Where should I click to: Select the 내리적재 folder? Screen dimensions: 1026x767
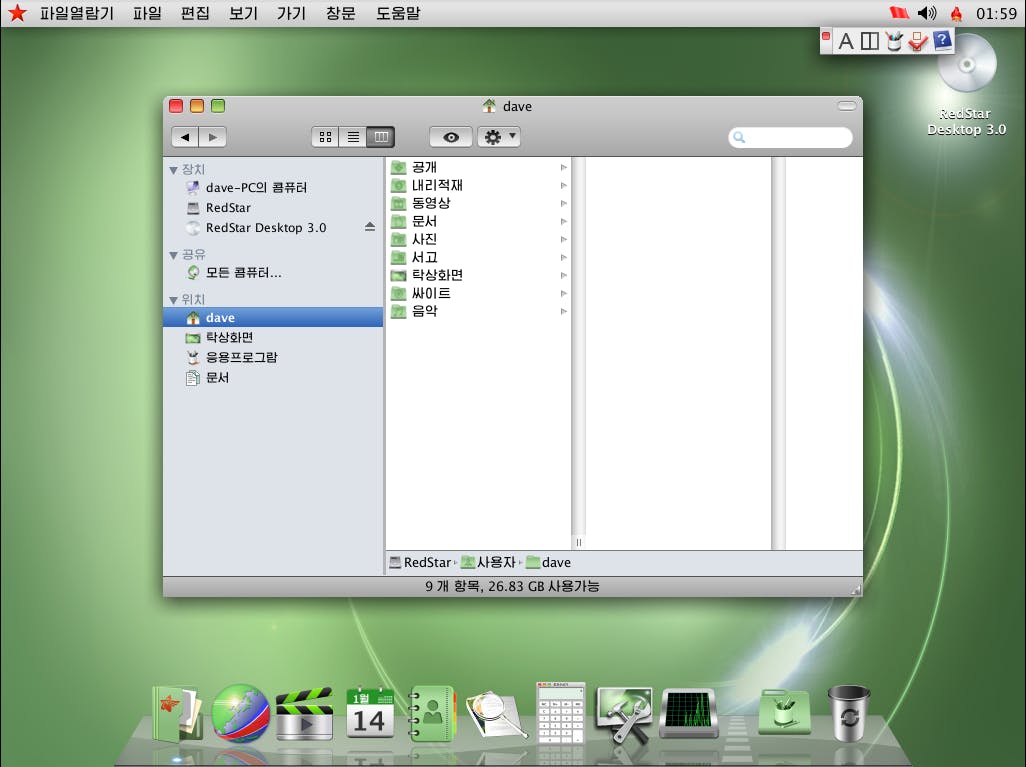coord(478,186)
